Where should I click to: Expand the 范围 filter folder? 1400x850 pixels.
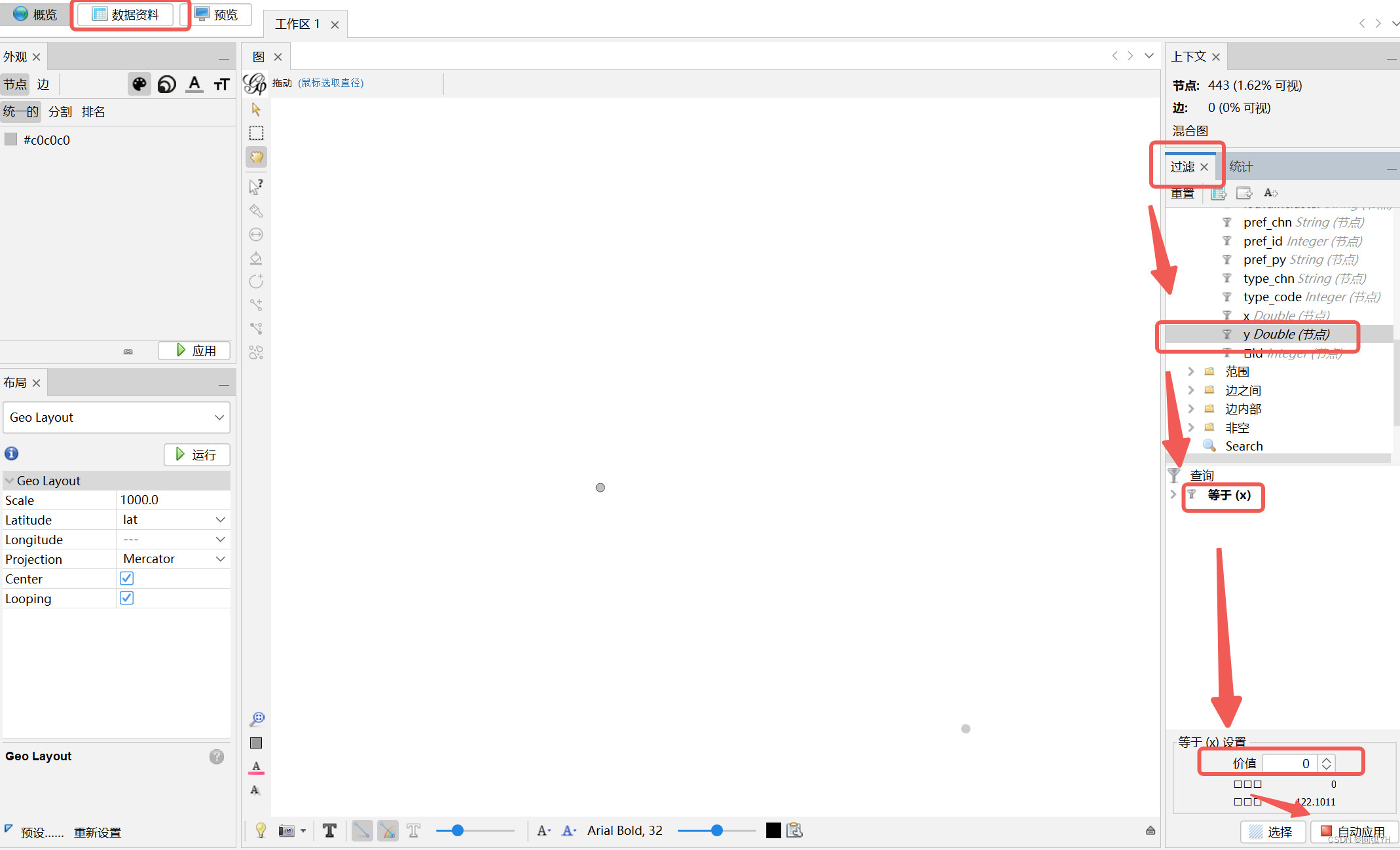tap(1190, 371)
